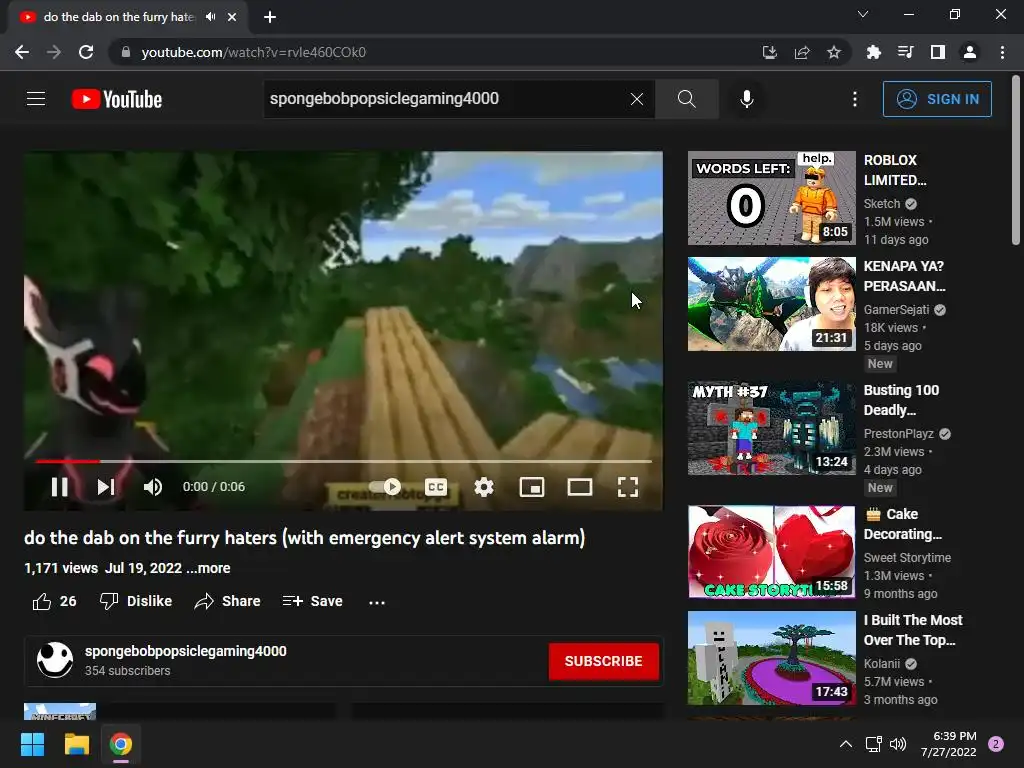Pause the video

pyautogui.click(x=59, y=487)
